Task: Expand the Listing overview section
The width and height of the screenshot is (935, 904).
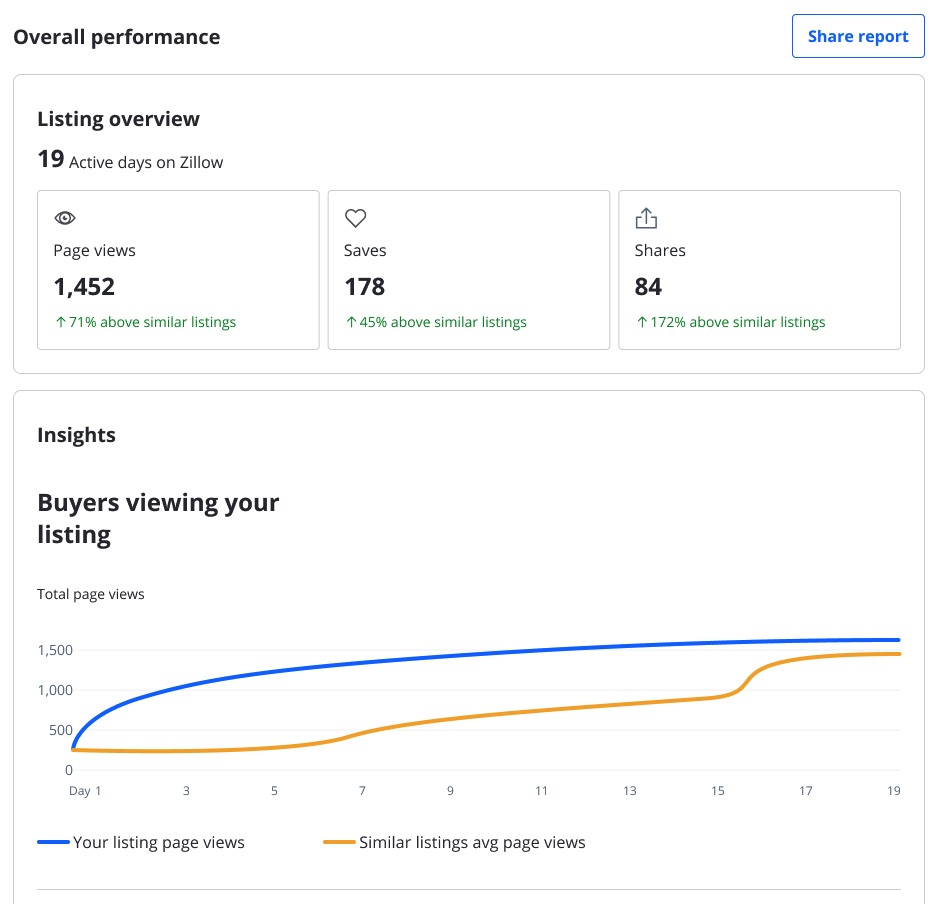Action: tap(119, 118)
